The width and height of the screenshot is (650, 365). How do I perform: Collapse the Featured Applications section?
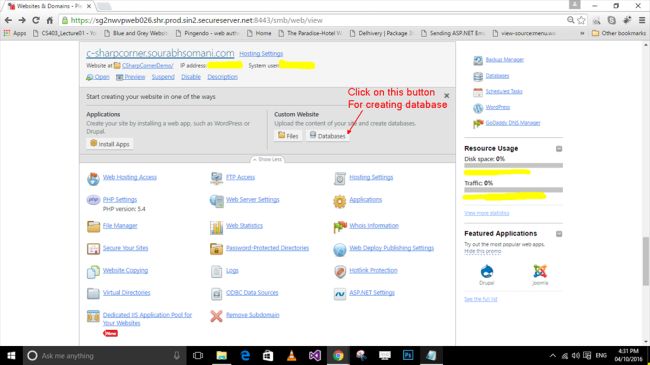tap(559, 234)
